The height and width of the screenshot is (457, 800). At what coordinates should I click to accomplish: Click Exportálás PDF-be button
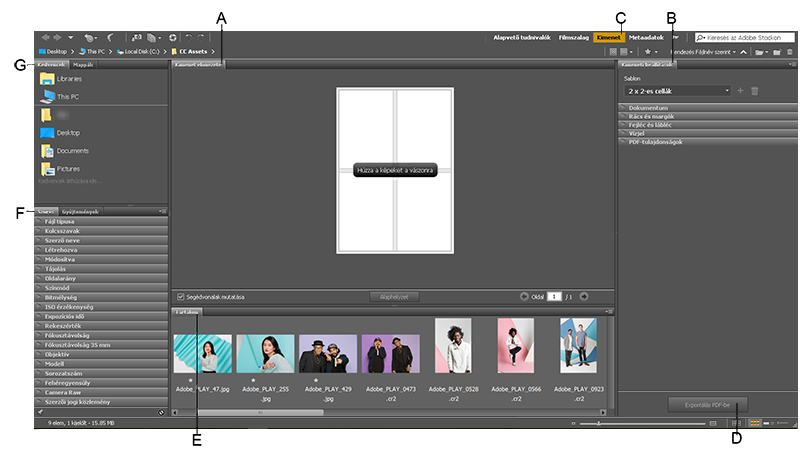coord(707,405)
